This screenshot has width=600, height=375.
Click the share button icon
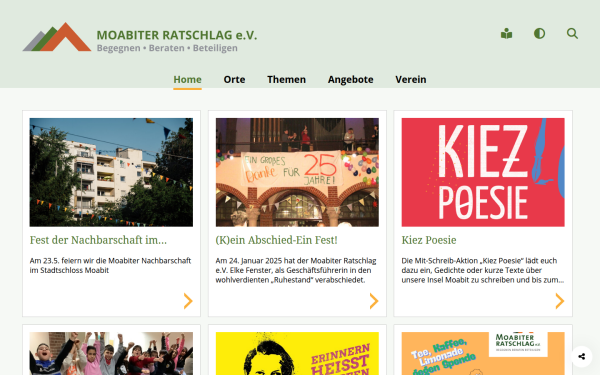point(582,357)
